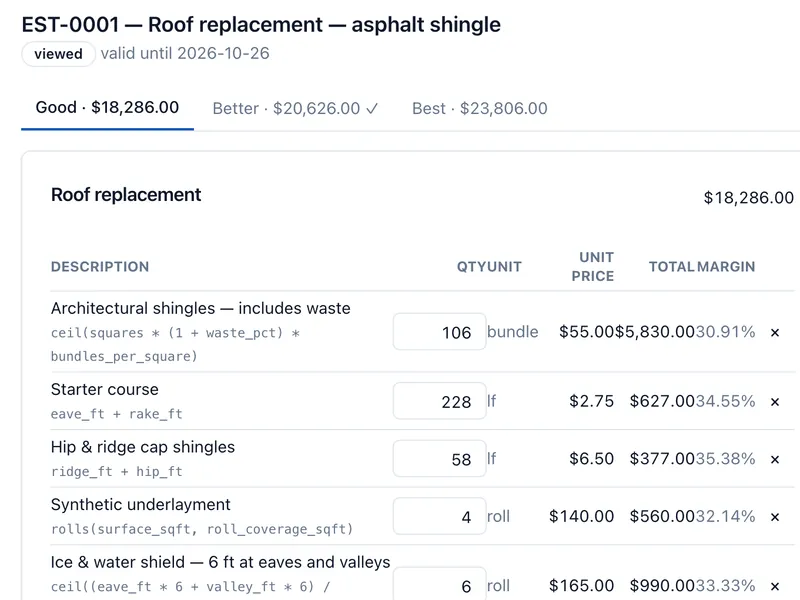
Task: Edit Ice & water shield quantity 6
Action: click(x=439, y=585)
